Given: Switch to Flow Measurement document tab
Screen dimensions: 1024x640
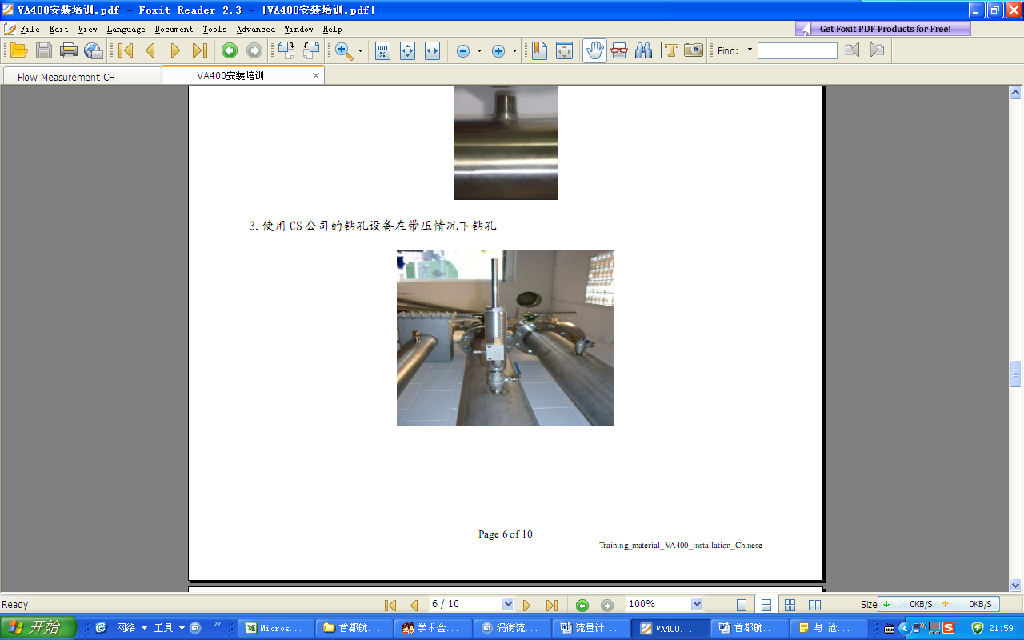Looking at the screenshot, I should 82,76.
